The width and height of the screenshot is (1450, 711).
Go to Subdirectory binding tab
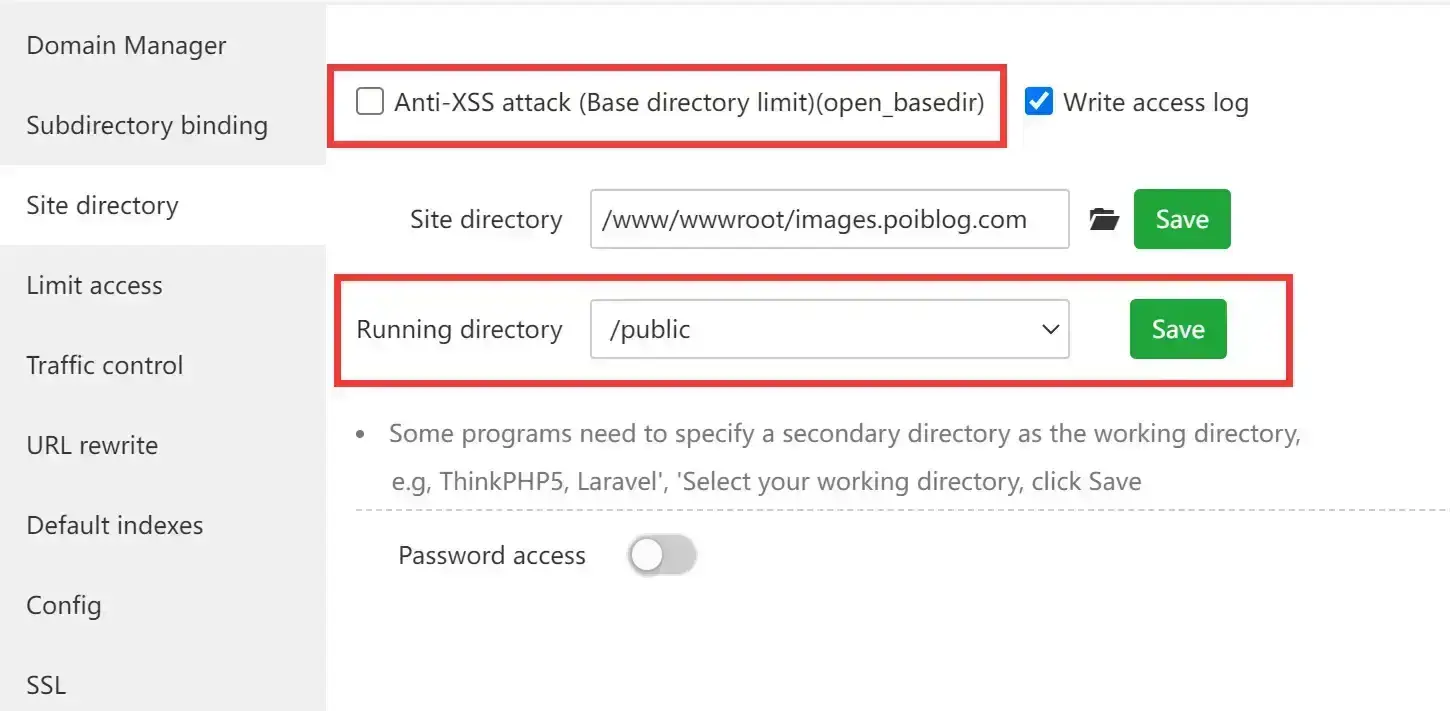tap(147, 125)
